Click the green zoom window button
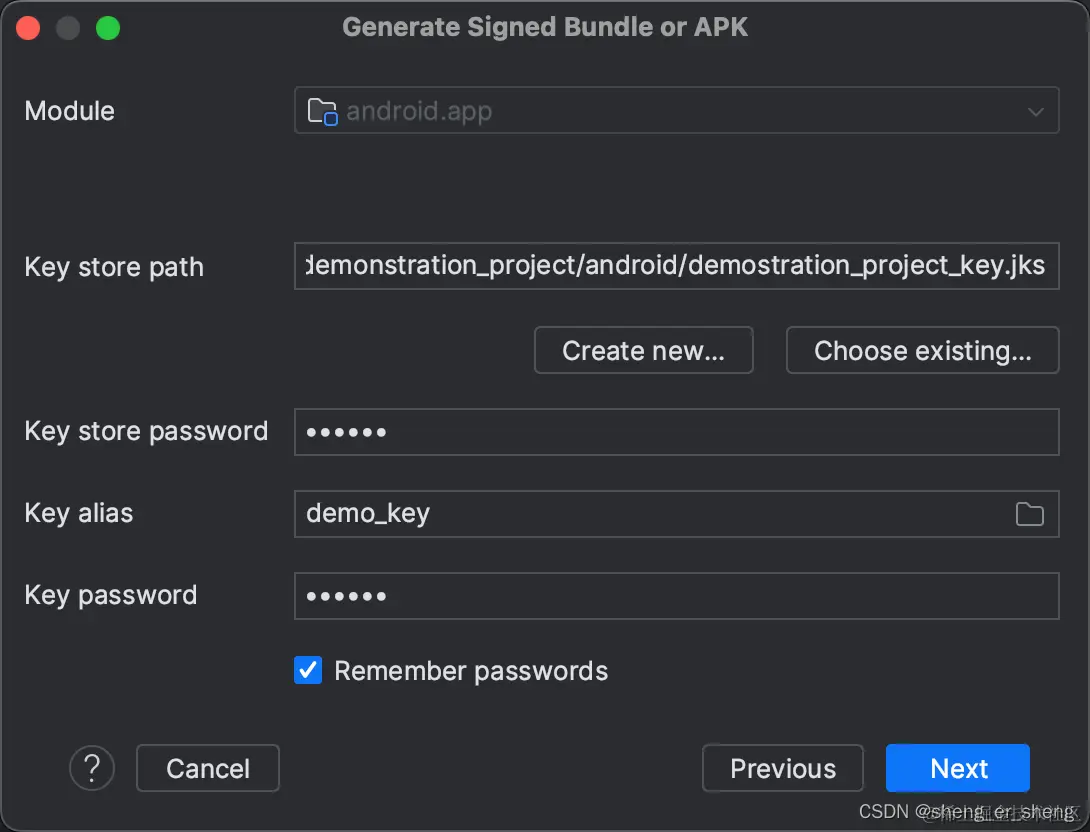 click(108, 28)
